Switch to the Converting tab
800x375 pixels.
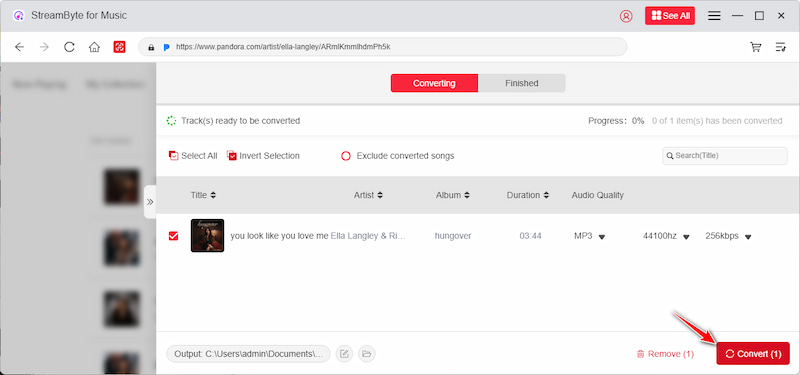click(434, 83)
